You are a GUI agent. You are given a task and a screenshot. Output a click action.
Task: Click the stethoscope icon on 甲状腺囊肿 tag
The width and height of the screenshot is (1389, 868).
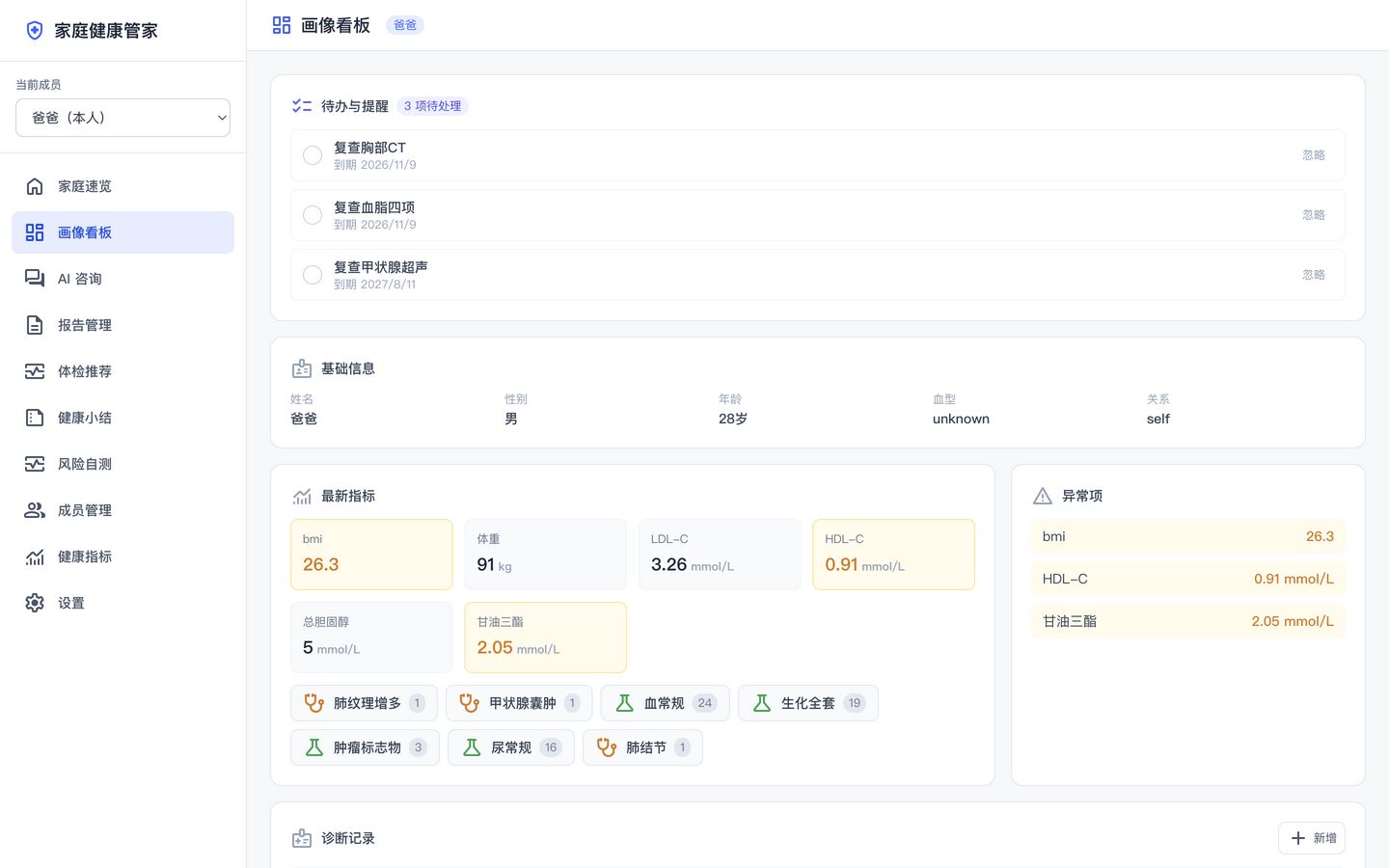(470, 703)
